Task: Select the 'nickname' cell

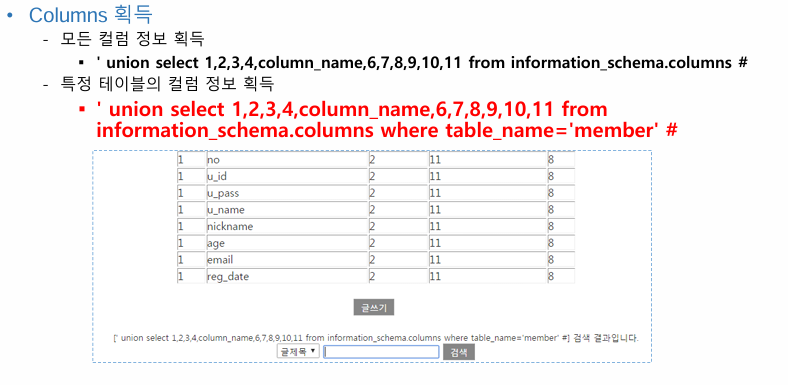Action: [287, 226]
